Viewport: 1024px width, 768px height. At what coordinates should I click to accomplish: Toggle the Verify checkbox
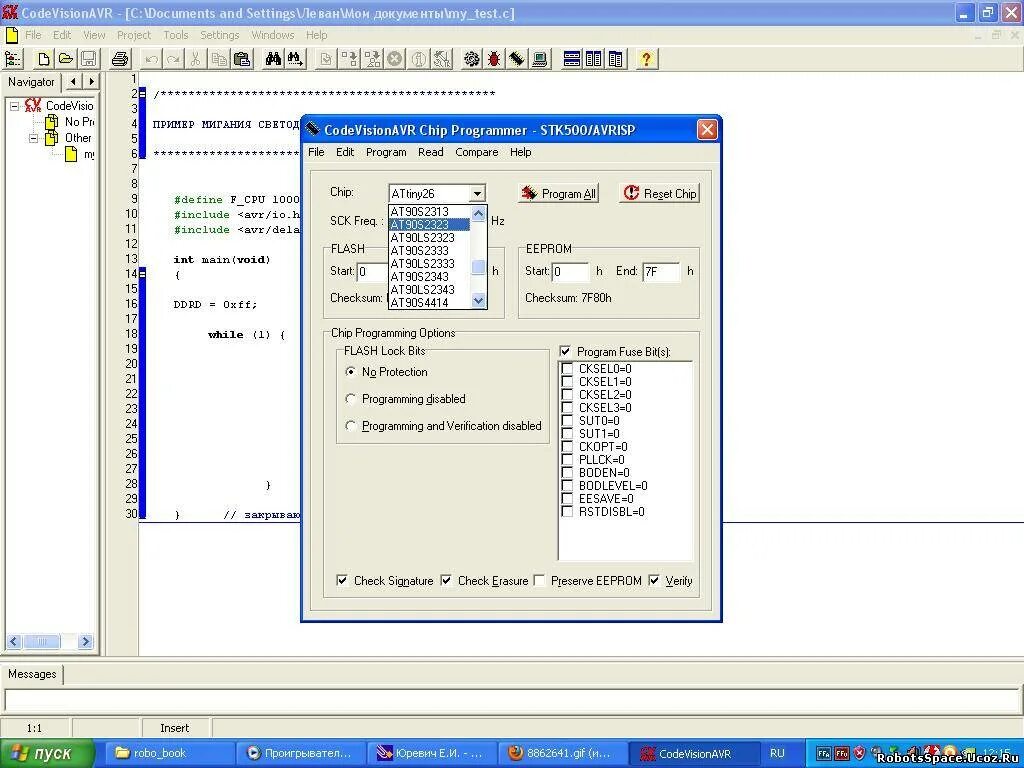click(654, 581)
